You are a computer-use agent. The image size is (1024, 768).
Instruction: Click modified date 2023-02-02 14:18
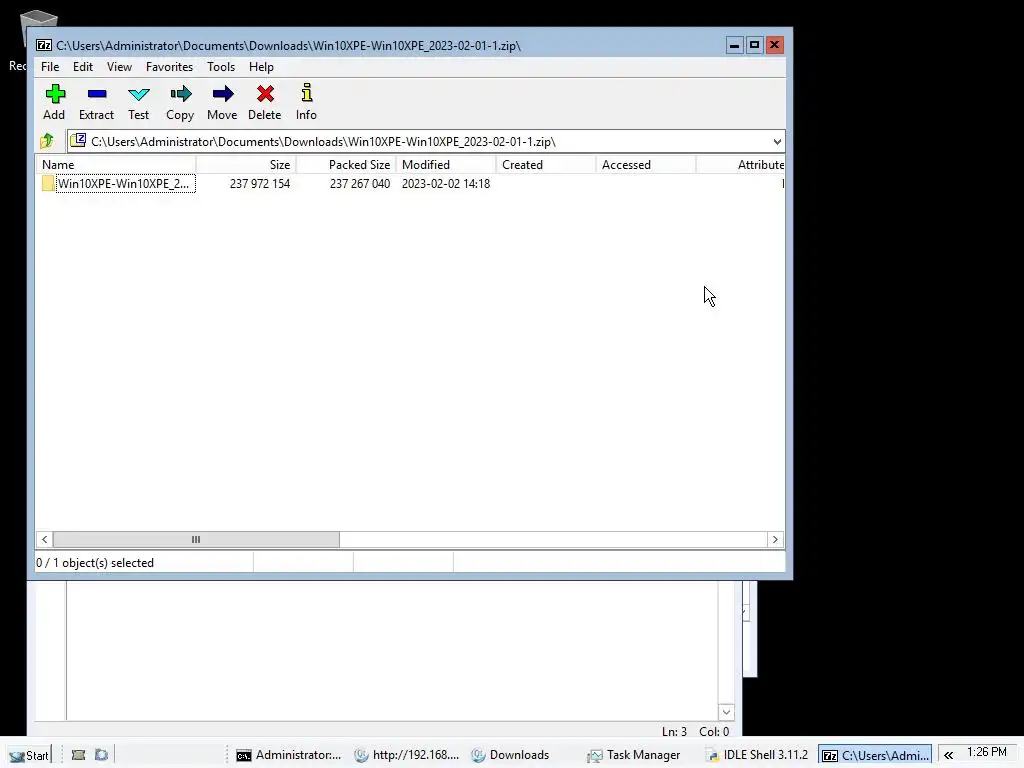446,184
